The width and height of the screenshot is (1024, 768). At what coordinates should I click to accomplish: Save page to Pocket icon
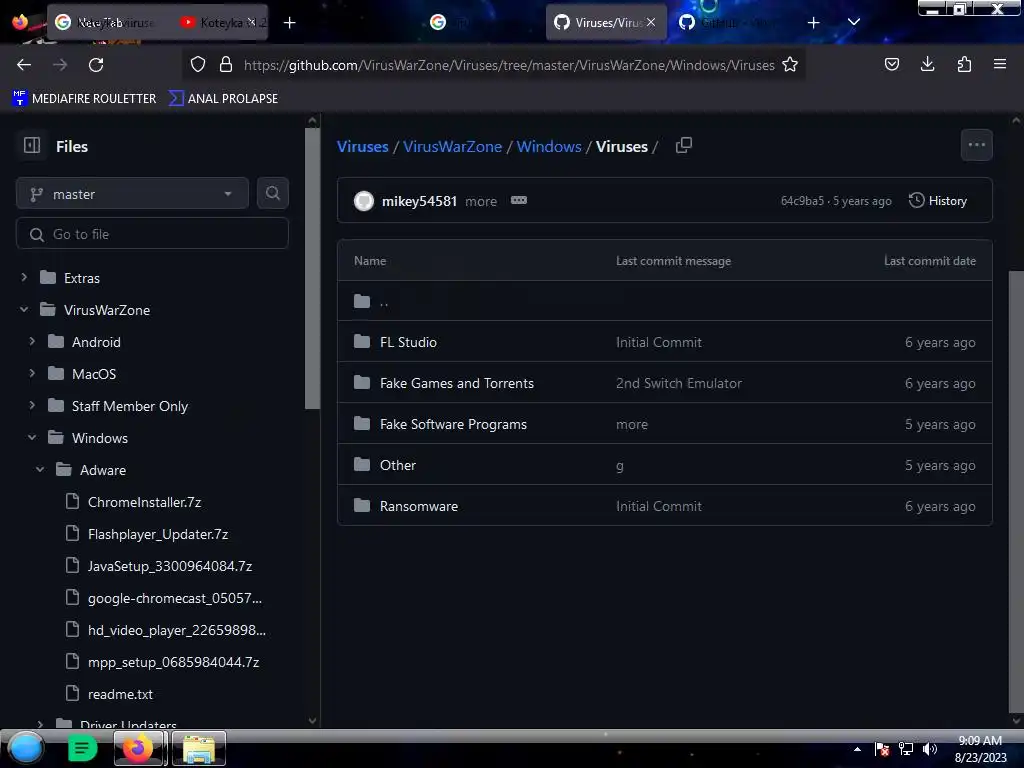tap(891, 64)
